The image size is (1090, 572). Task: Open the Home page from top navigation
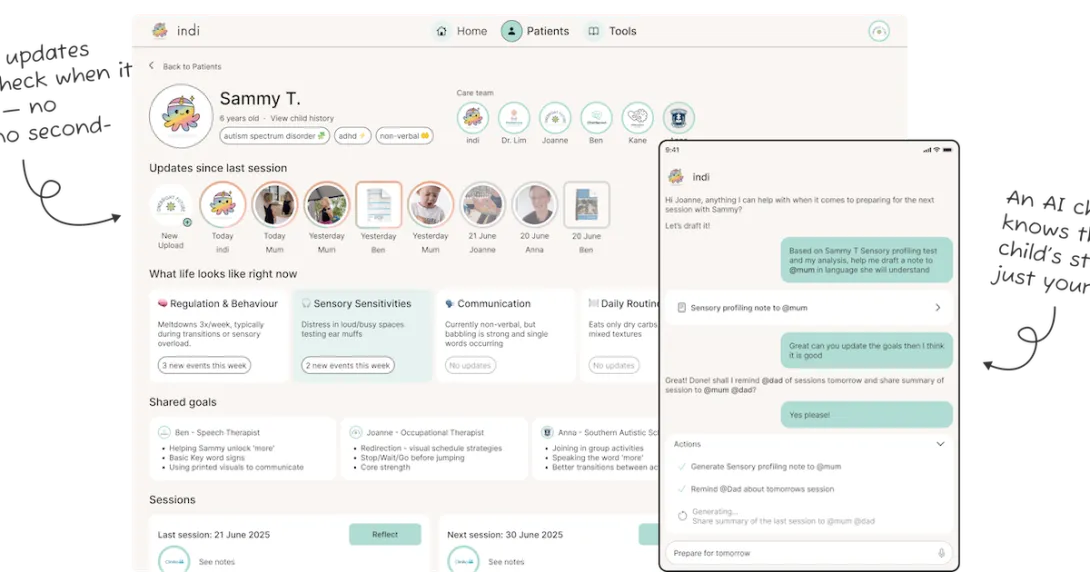tap(461, 31)
